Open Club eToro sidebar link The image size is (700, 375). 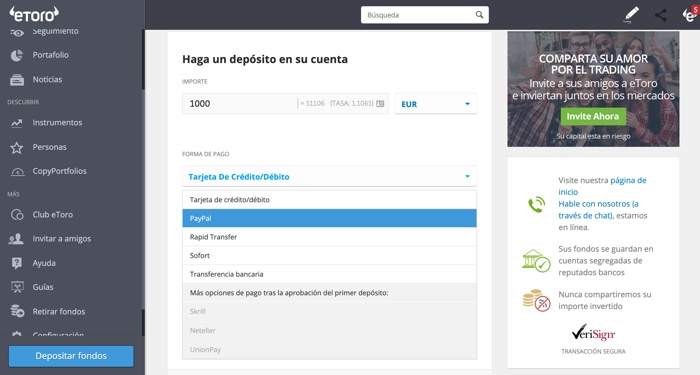pos(53,215)
